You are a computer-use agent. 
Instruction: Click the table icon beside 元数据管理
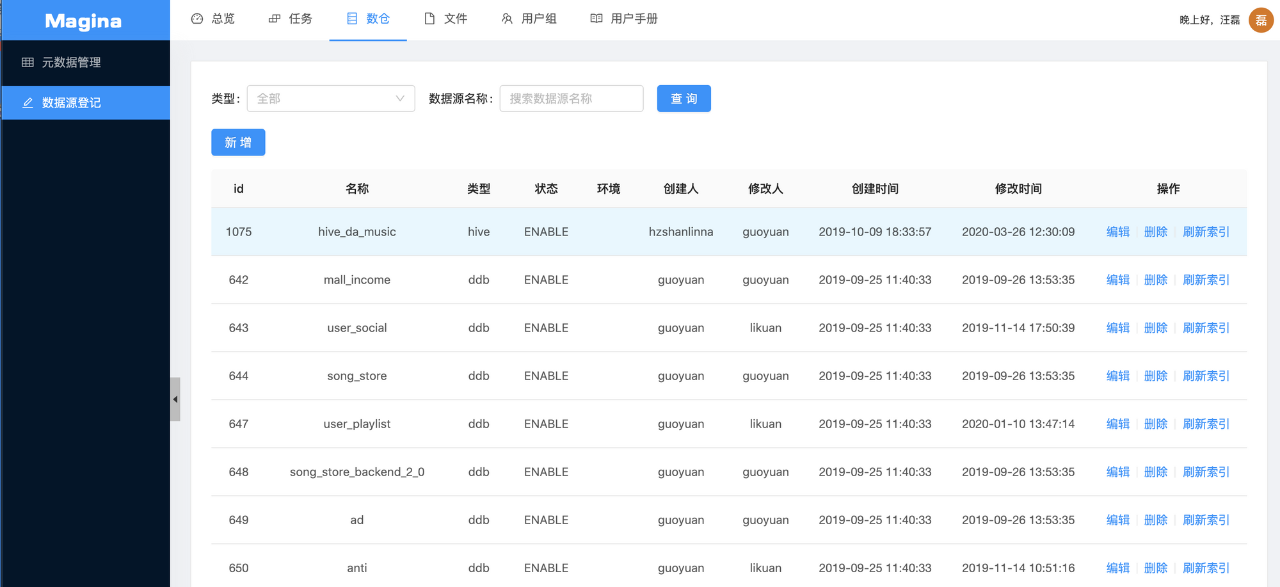click(x=28, y=63)
